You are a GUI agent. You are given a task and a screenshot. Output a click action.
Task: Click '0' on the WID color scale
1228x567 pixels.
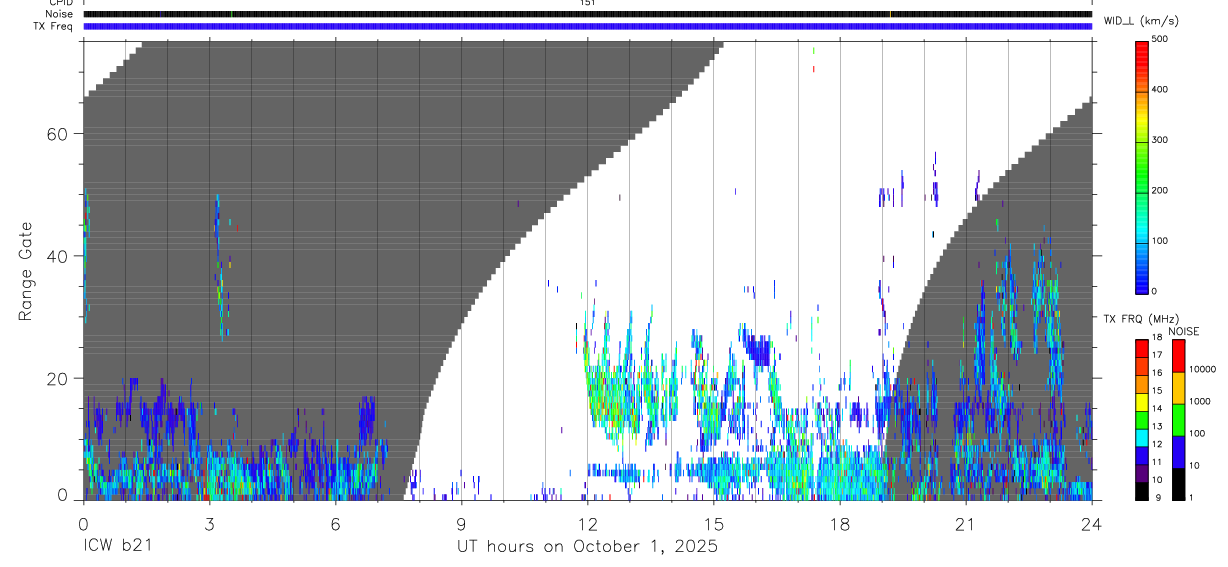pyautogui.click(x=1155, y=291)
